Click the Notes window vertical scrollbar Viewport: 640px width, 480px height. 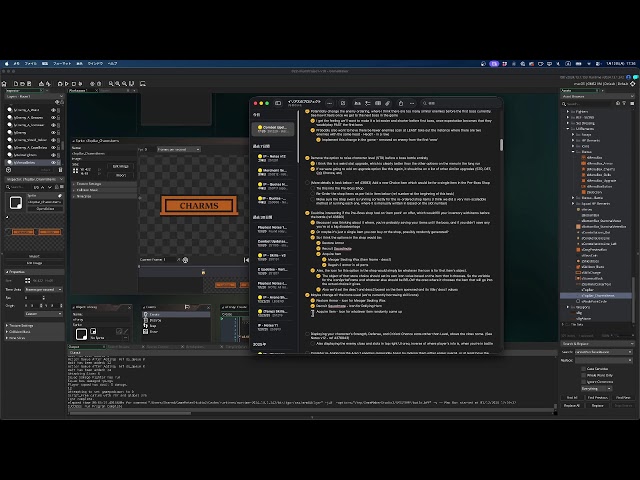[x=501, y=145]
